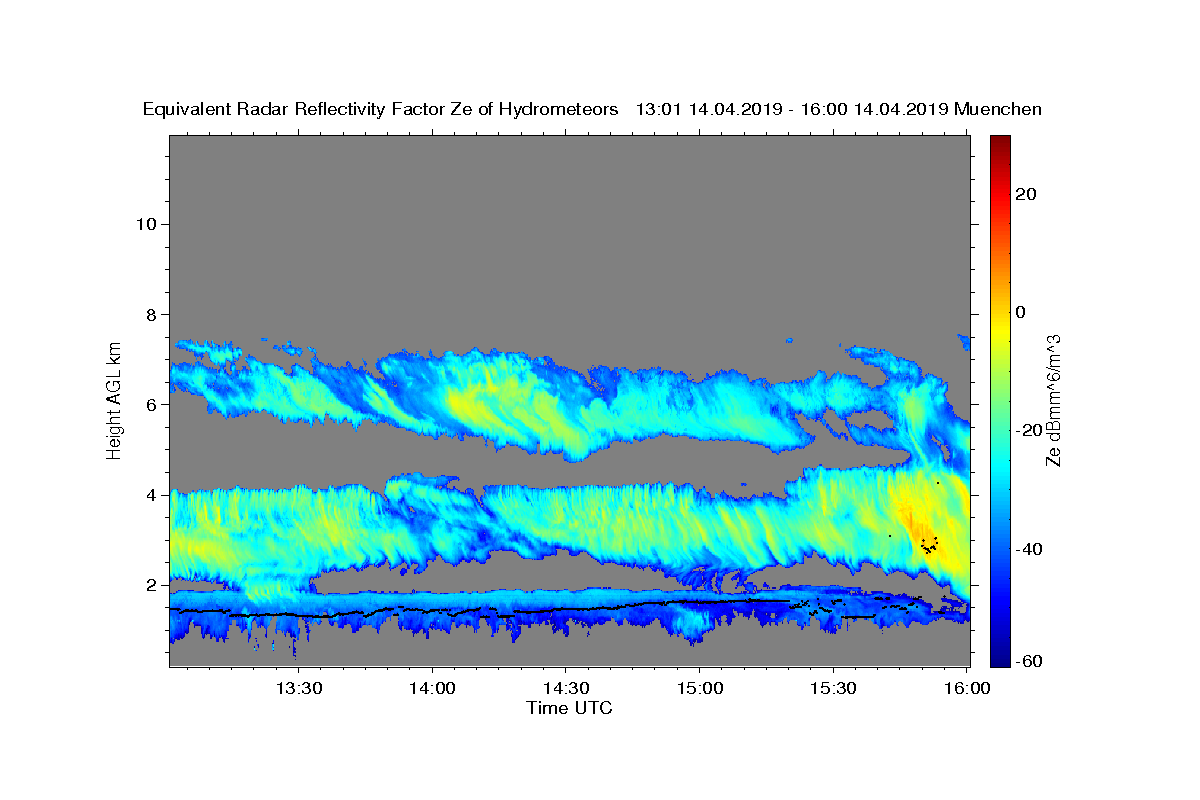Click the height tick label '8'
Viewport: 1200px width, 800px height.
pyautogui.click(x=151, y=314)
